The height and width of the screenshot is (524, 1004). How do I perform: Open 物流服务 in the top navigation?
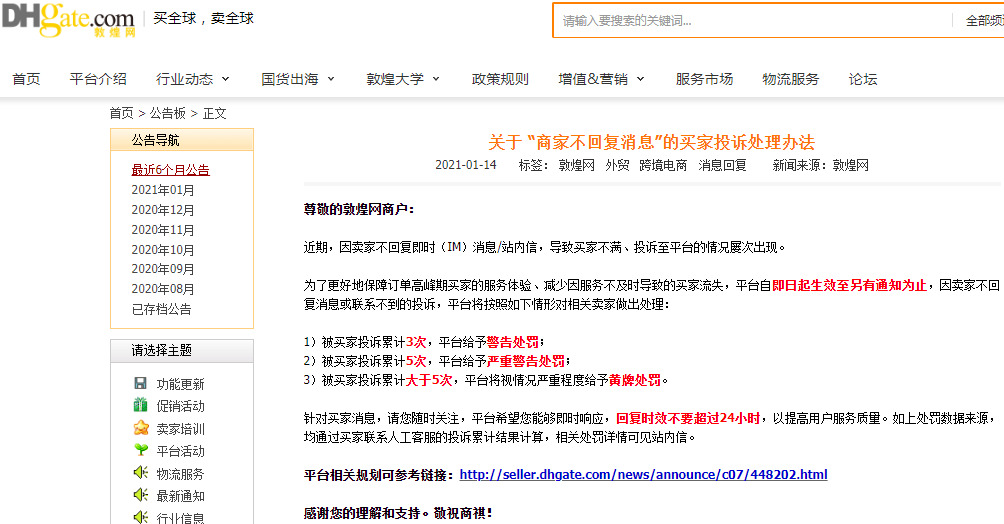click(791, 79)
